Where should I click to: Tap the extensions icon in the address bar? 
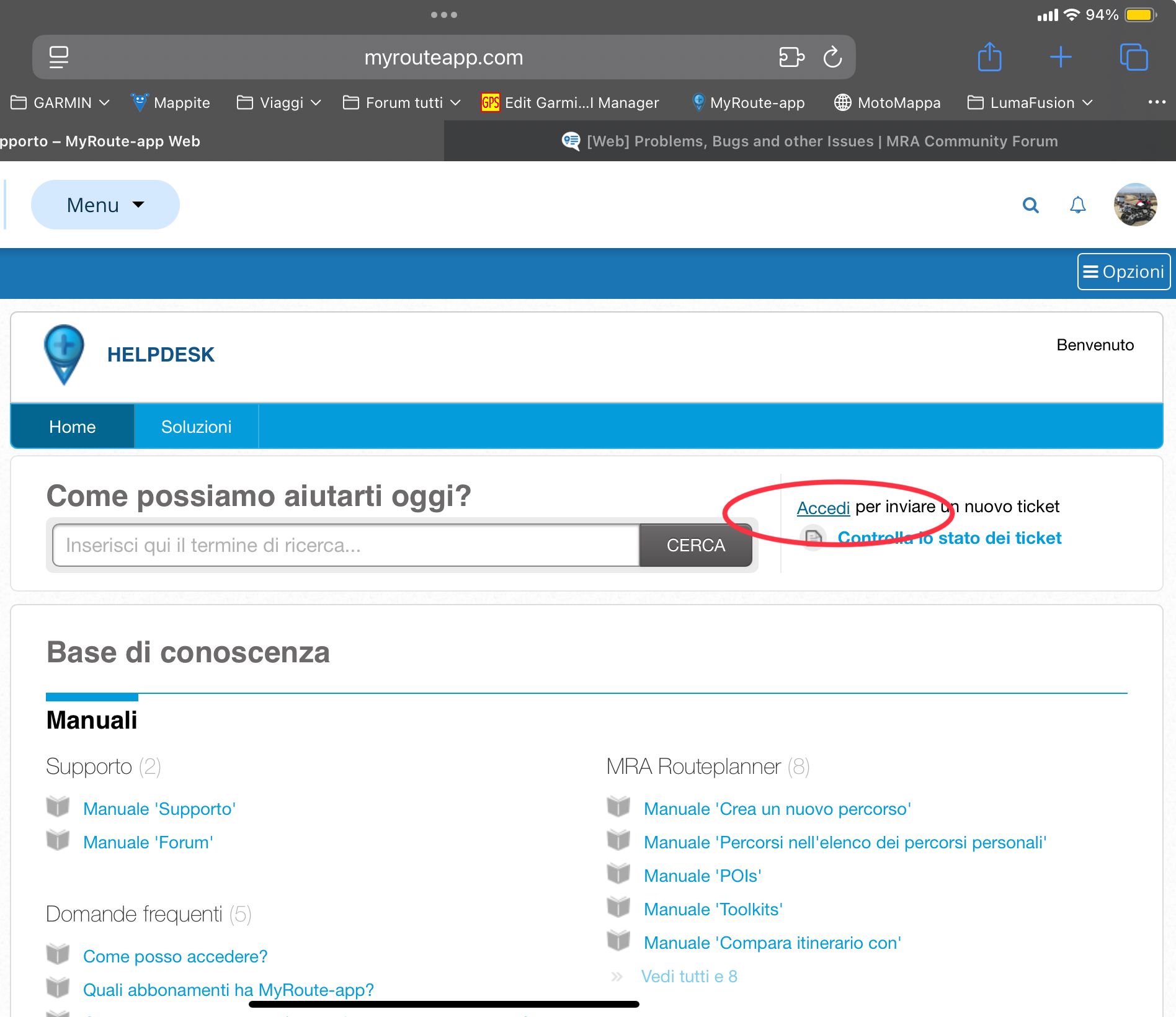point(791,57)
